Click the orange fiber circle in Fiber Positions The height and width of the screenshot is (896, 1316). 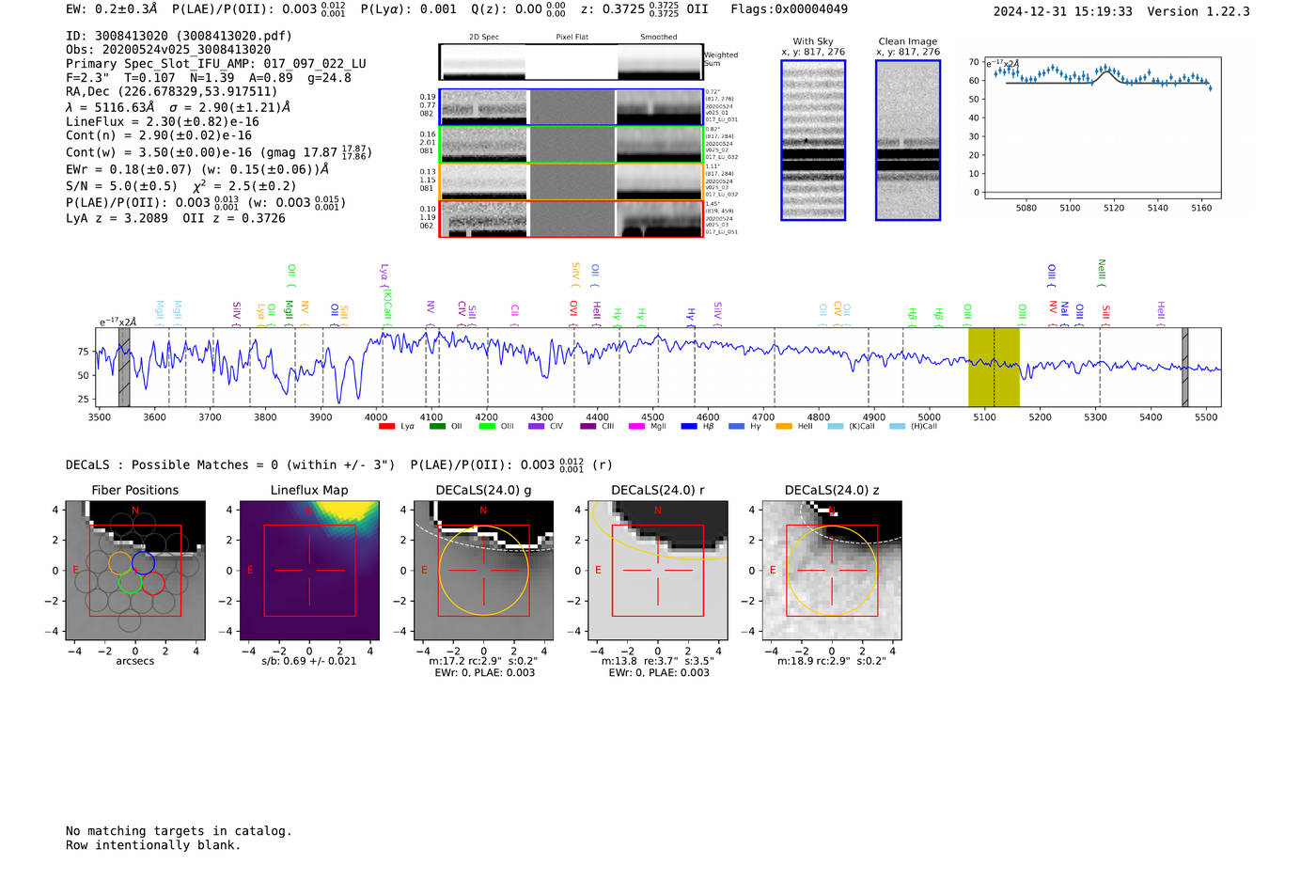point(119,563)
